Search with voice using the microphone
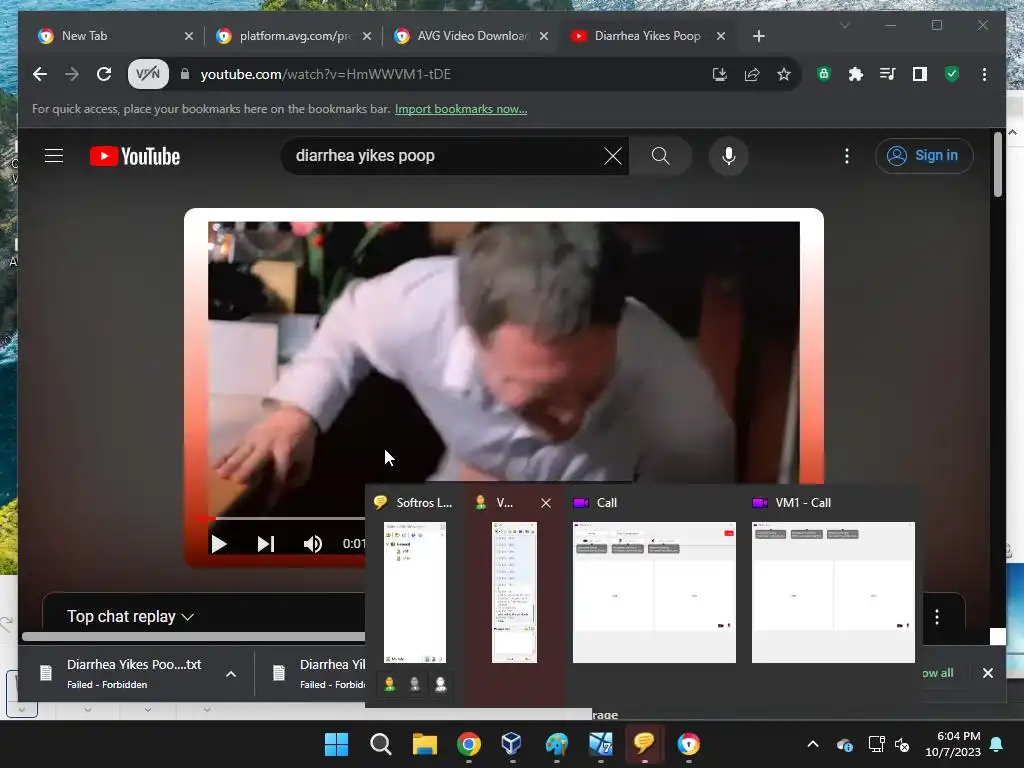The width and height of the screenshot is (1024, 768). click(729, 156)
